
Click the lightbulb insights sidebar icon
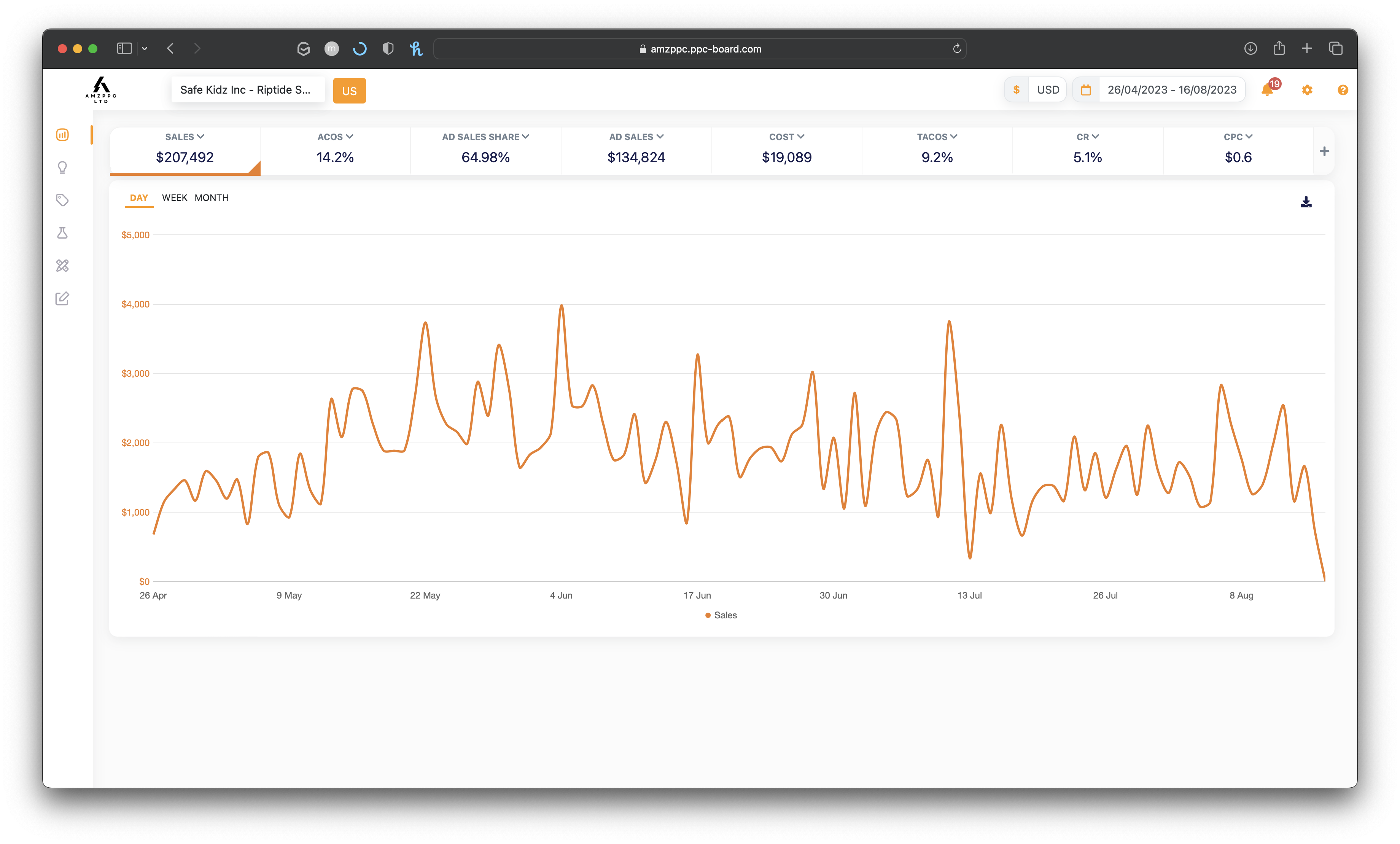pos(62,168)
